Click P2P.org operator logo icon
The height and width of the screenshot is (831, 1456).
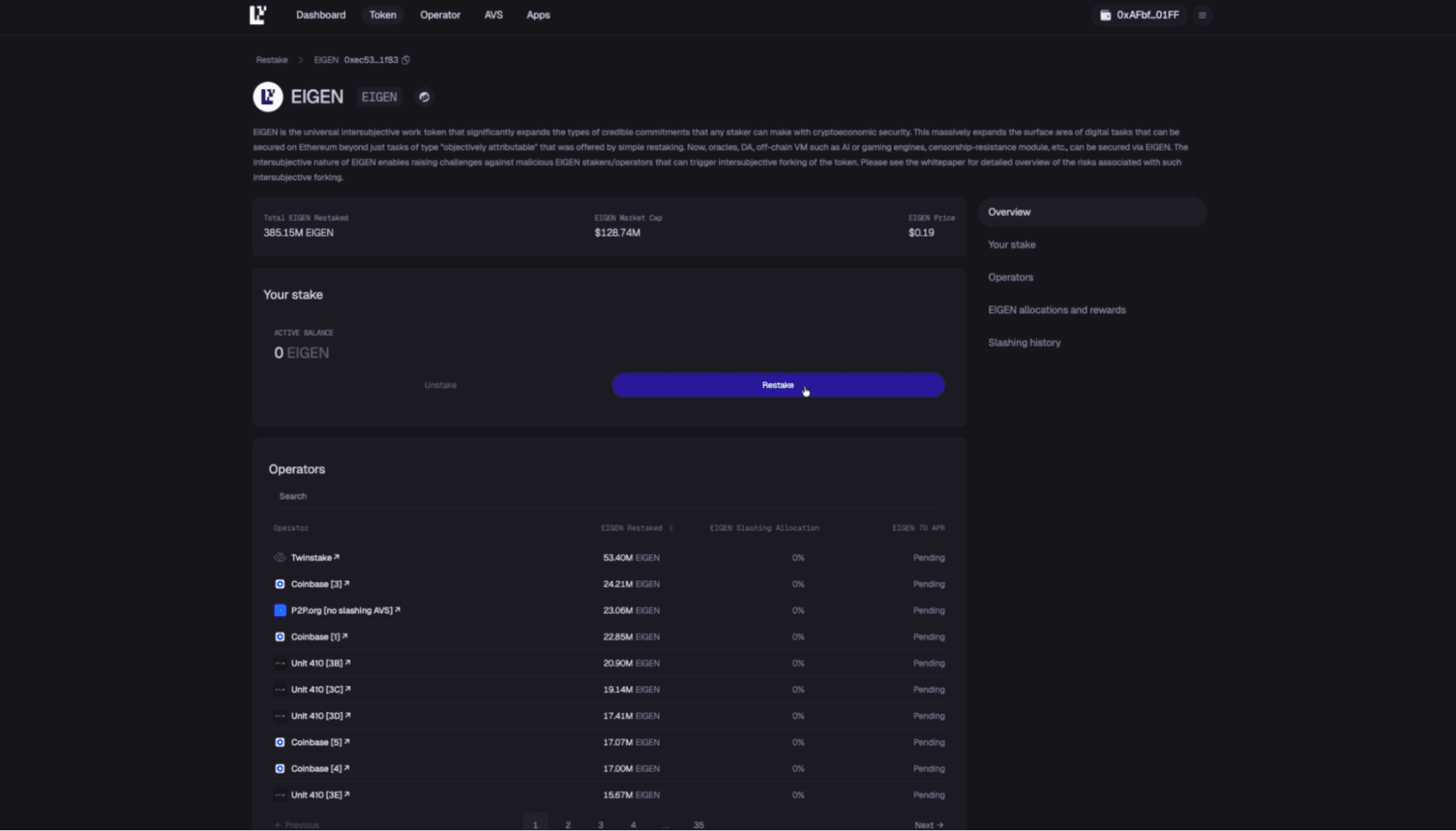pyautogui.click(x=280, y=610)
